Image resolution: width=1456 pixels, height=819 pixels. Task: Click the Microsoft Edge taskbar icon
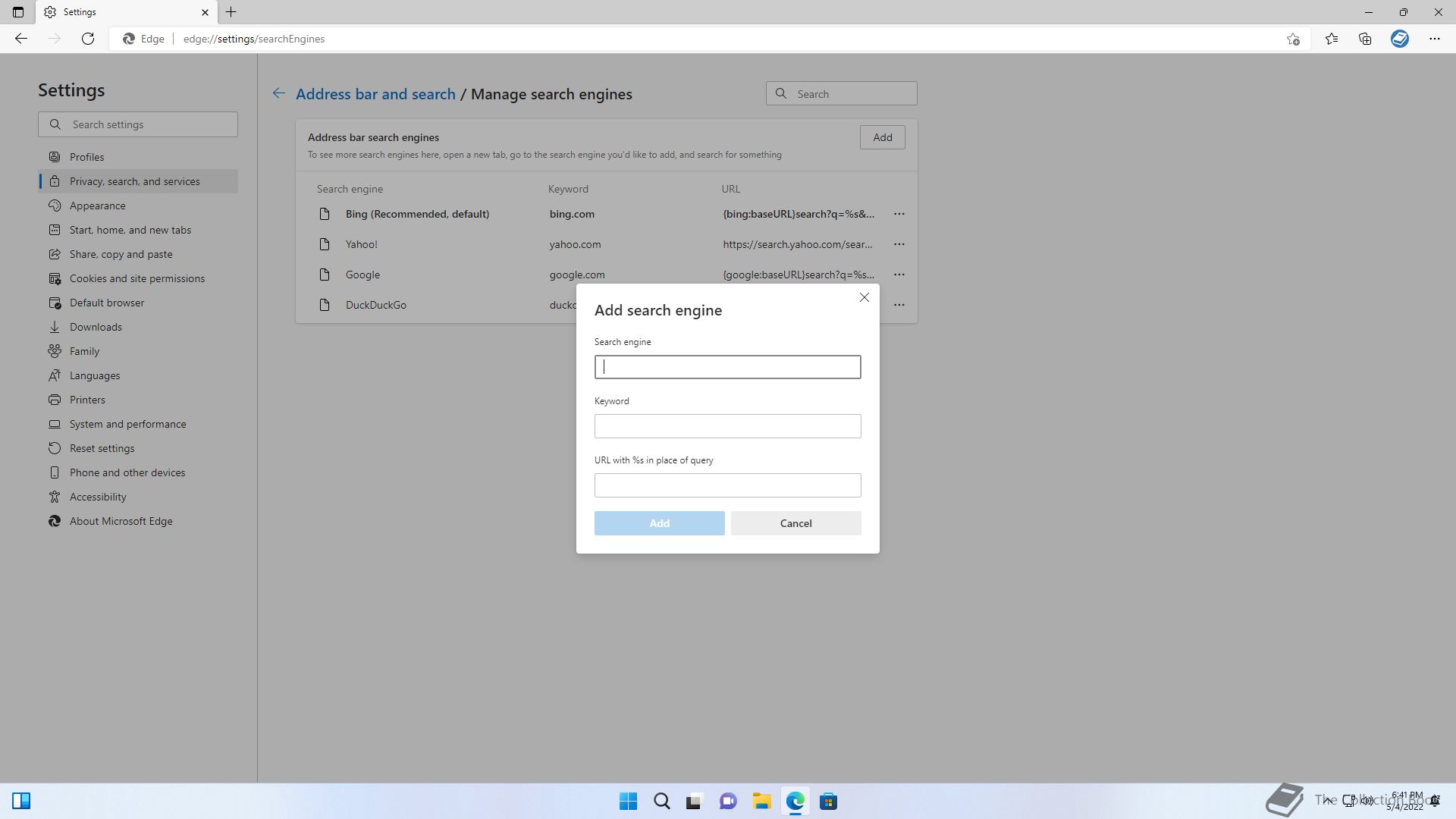point(795,801)
